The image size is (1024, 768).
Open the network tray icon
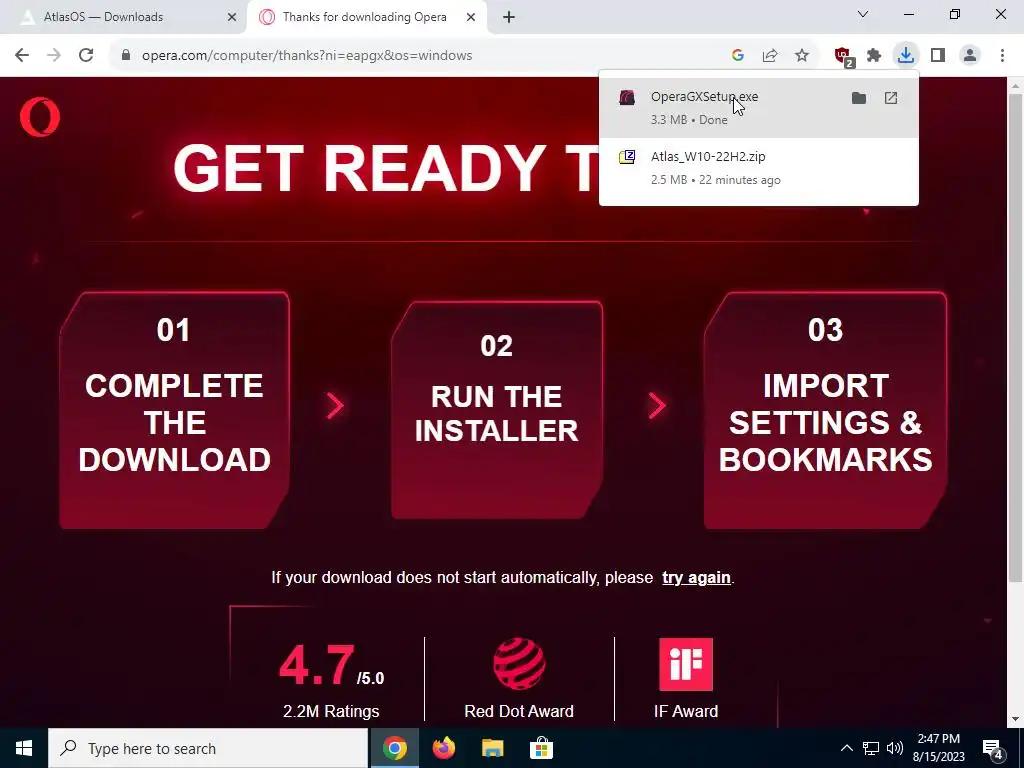click(871, 748)
